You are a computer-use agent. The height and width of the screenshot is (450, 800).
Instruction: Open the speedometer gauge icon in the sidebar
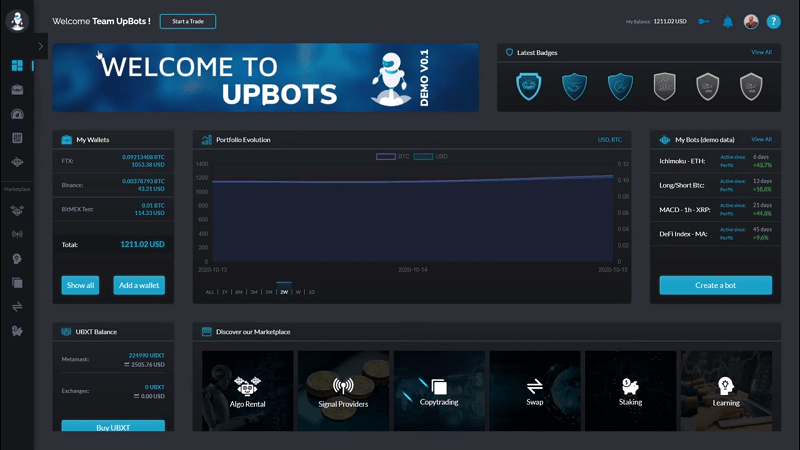point(17,114)
